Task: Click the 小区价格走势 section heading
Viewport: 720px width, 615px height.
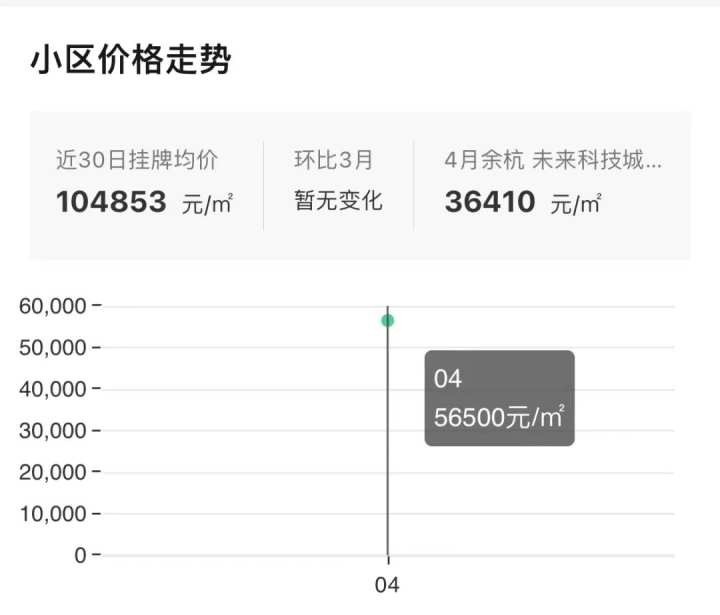Action: [x=131, y=60]
